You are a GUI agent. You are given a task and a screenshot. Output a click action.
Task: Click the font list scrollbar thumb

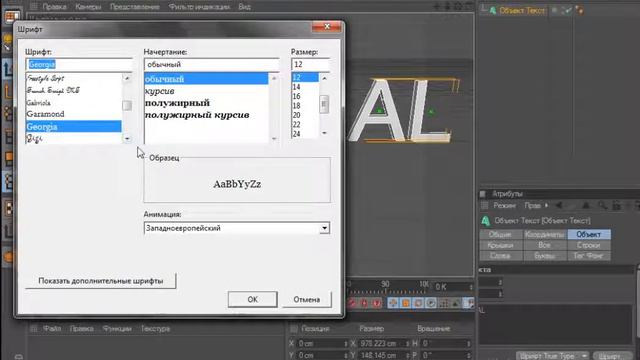coord(127,105)
